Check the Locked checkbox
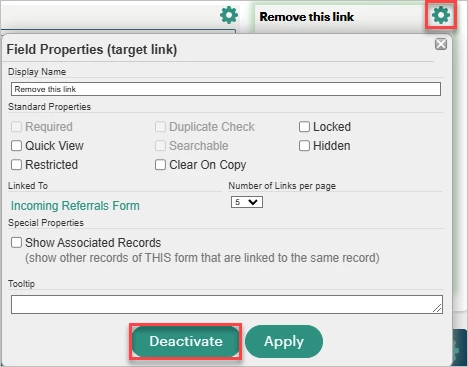Viewport: 468px width, 367px height. click(304, 127)
